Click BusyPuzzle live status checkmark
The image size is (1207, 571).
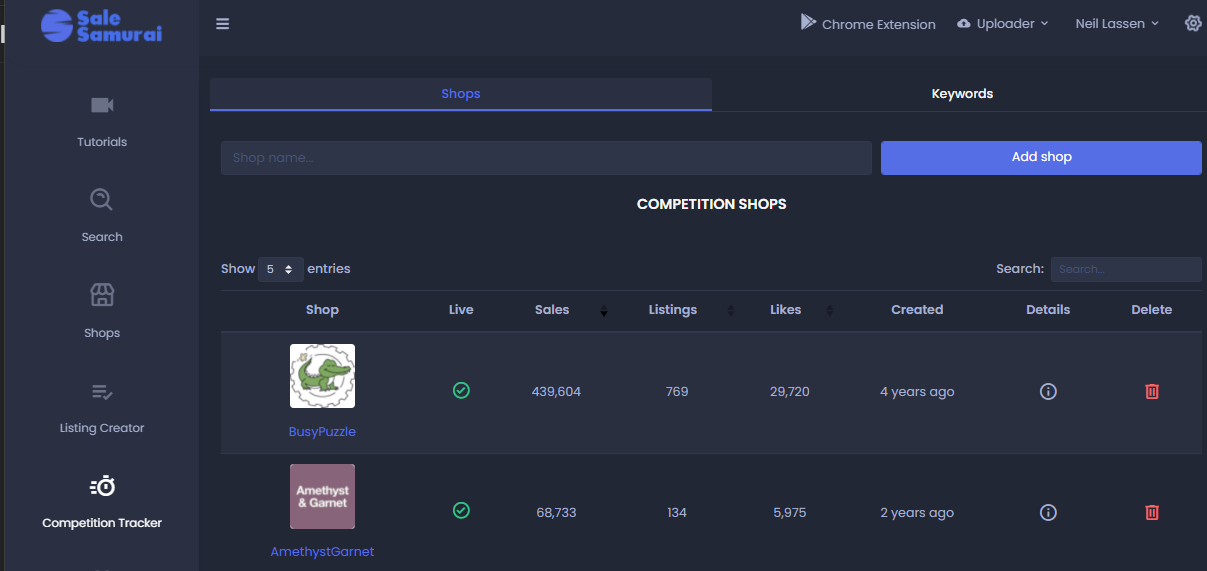(461, 391)
